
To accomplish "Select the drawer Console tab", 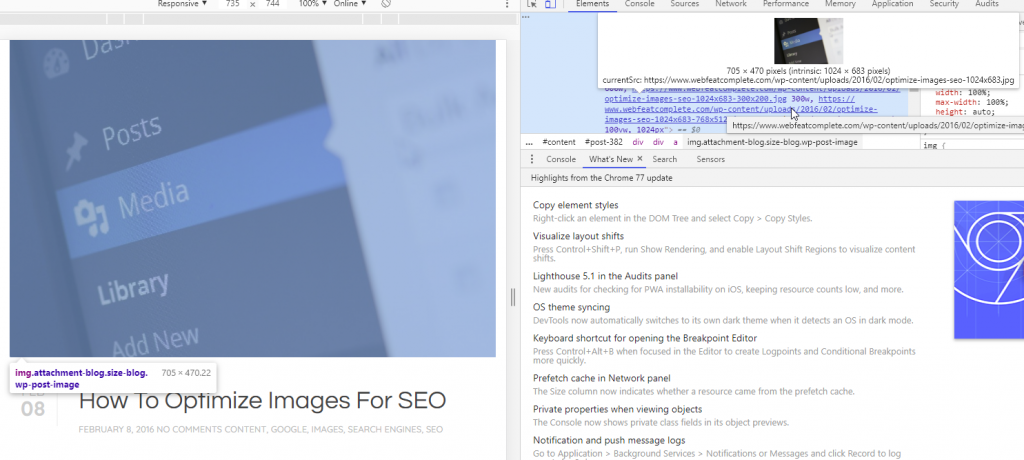I will click(x=561, y=159).
